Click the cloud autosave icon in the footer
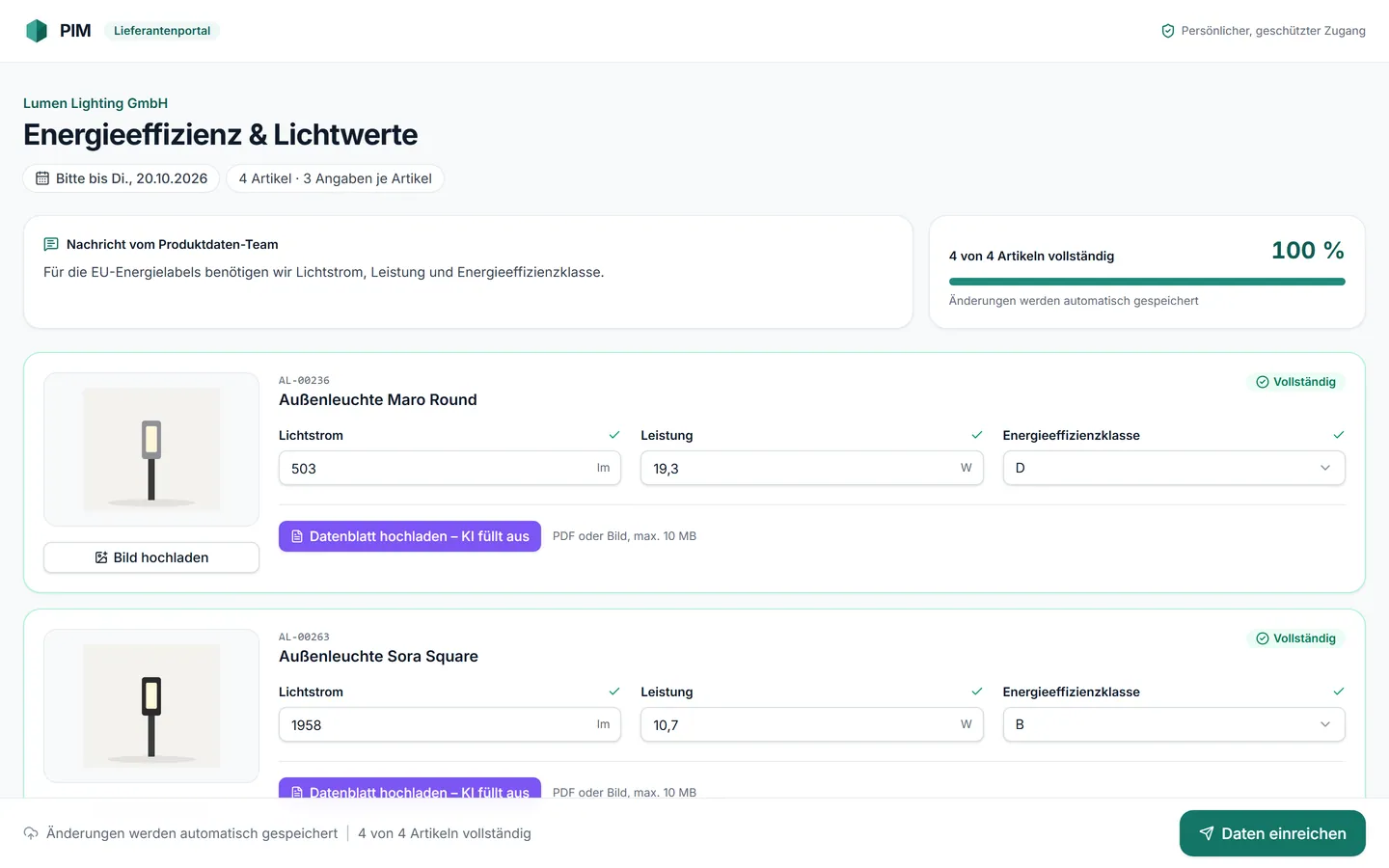 (x=31, y=833)
